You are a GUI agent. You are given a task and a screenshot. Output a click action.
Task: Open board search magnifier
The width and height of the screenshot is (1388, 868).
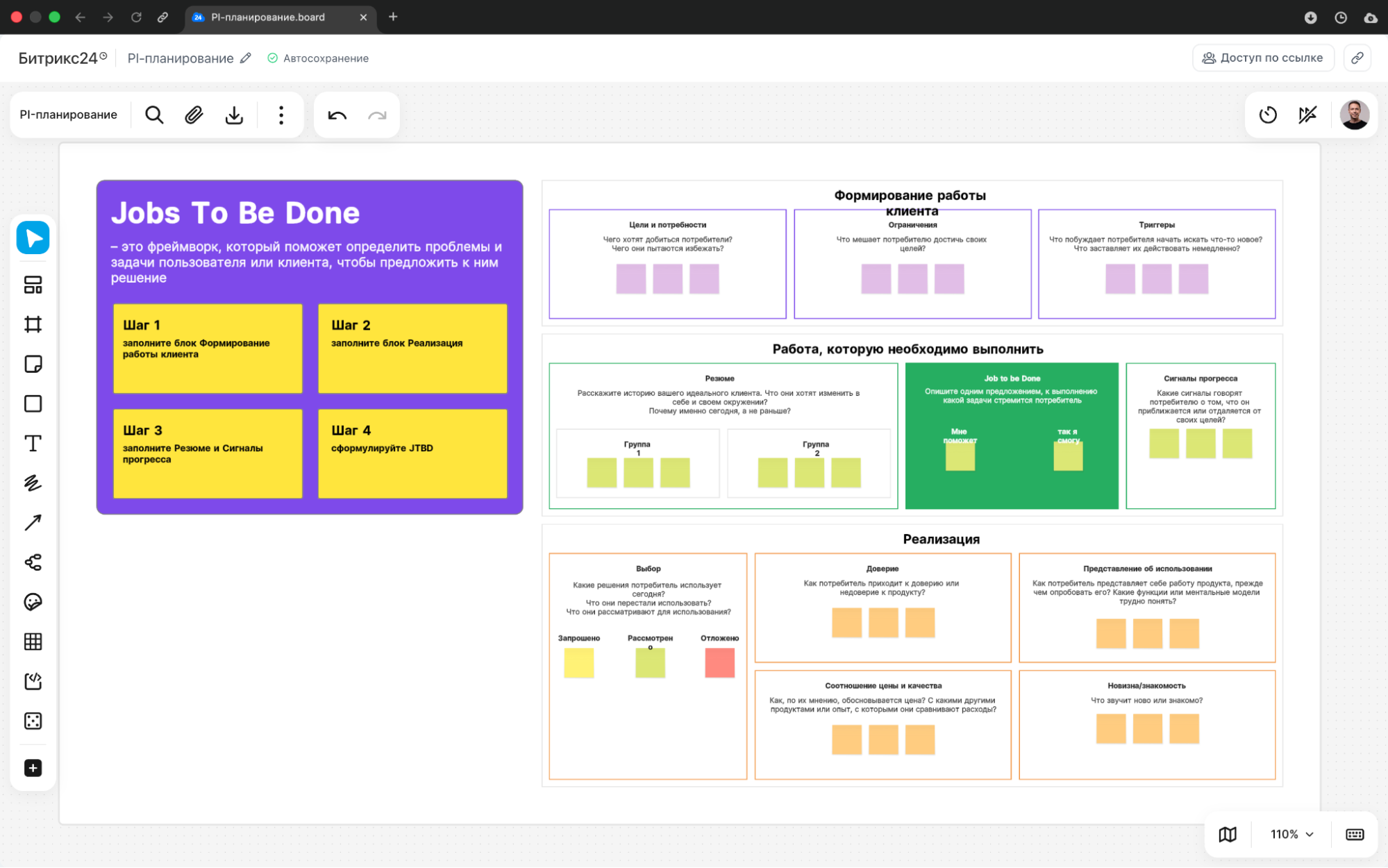154,115
